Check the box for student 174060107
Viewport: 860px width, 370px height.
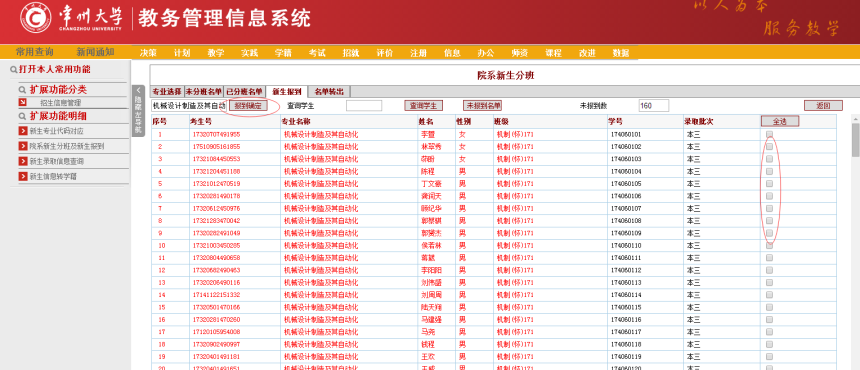point(770,208)
